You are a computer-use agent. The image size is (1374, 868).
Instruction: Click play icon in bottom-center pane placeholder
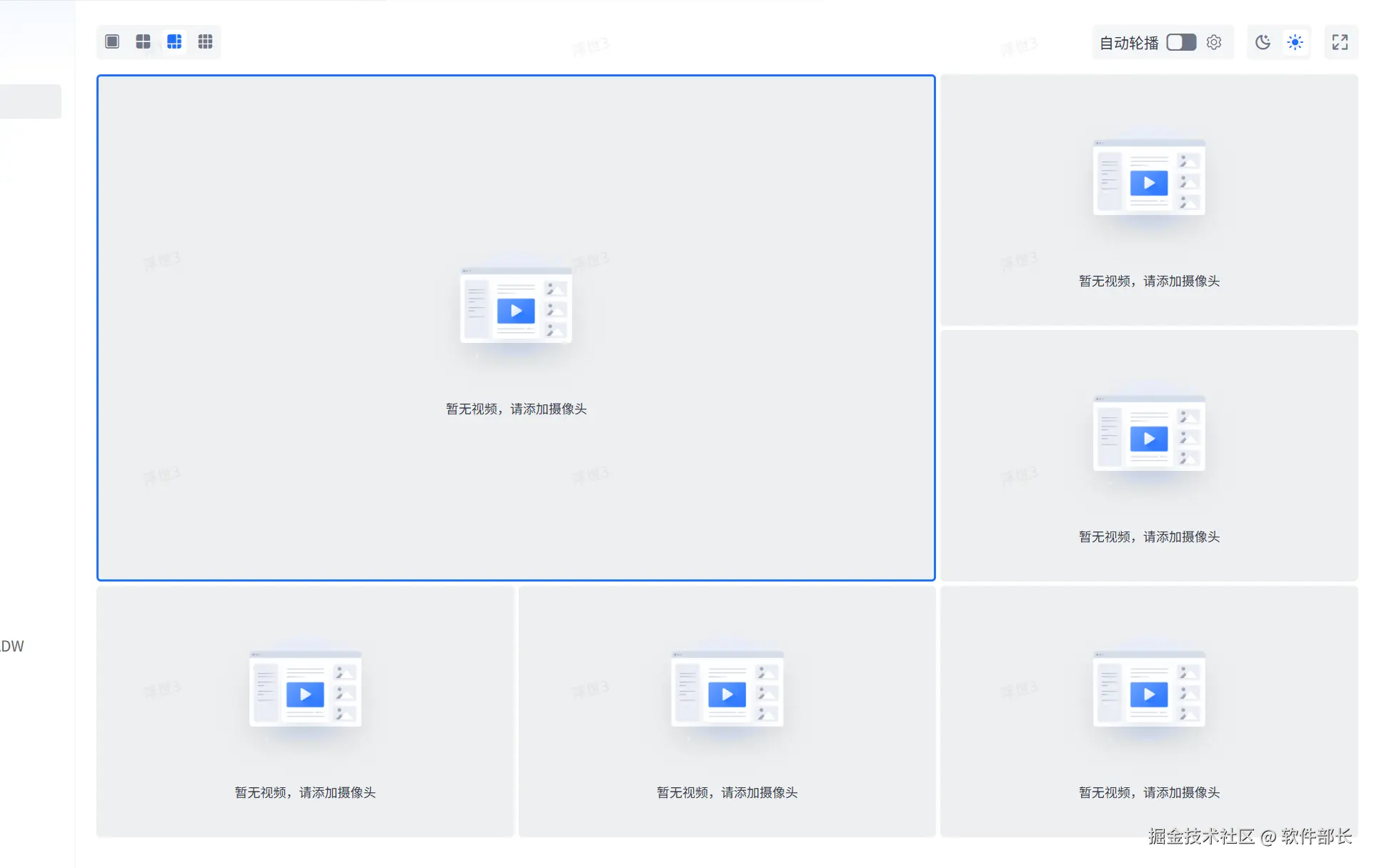pyautogui.click(x=727, y=694)
